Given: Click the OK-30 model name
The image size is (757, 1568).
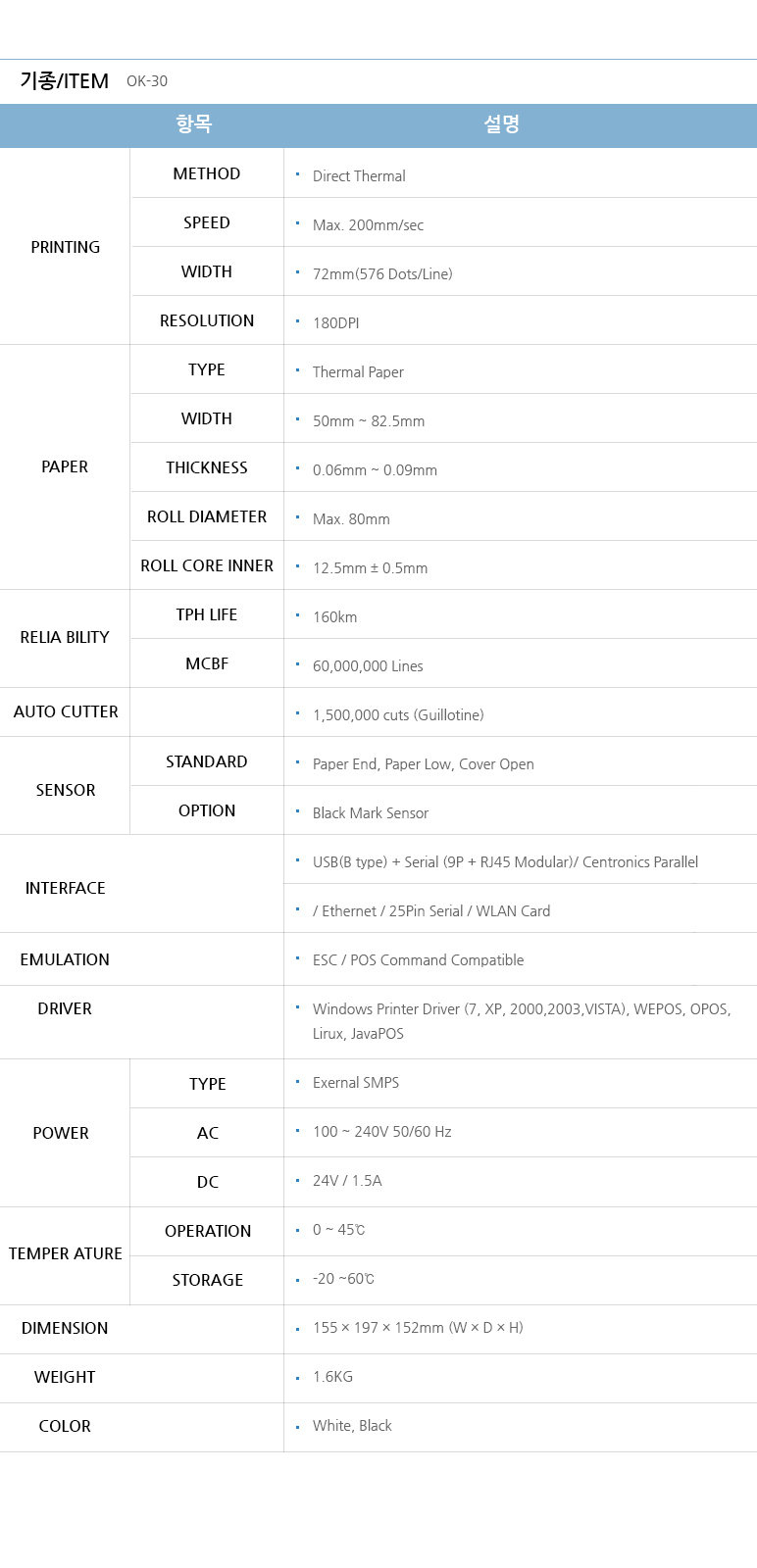Looking at the screenshot, I should coord(147,81).
